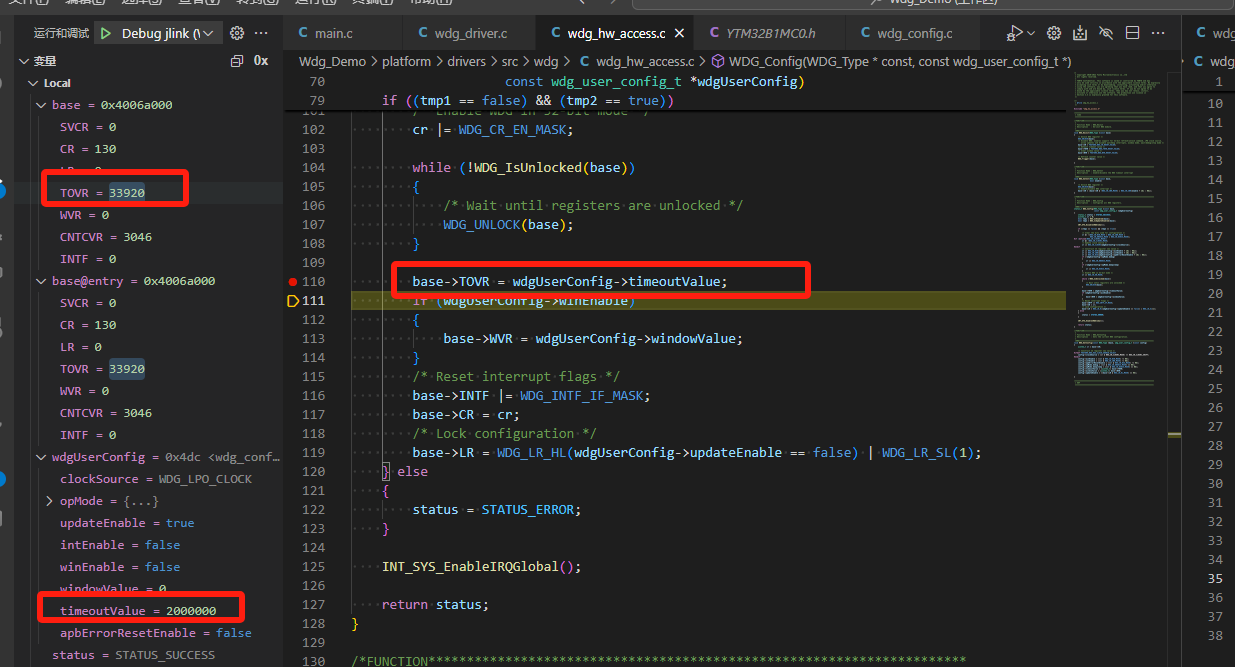This screenshot has height=667, width=1235.
Task: Click wdg_hw_access.c in the breadcrumb
Action: pos(644,61)
